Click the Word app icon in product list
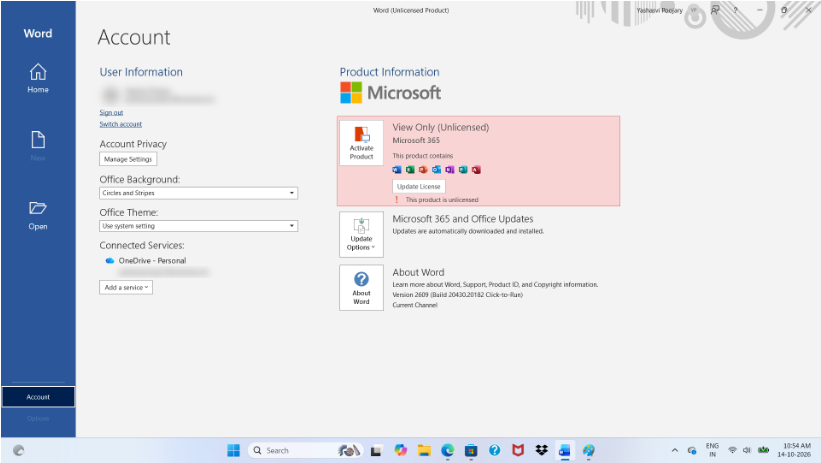This screenshot has height=463, width=821. (x=397, y=170)
